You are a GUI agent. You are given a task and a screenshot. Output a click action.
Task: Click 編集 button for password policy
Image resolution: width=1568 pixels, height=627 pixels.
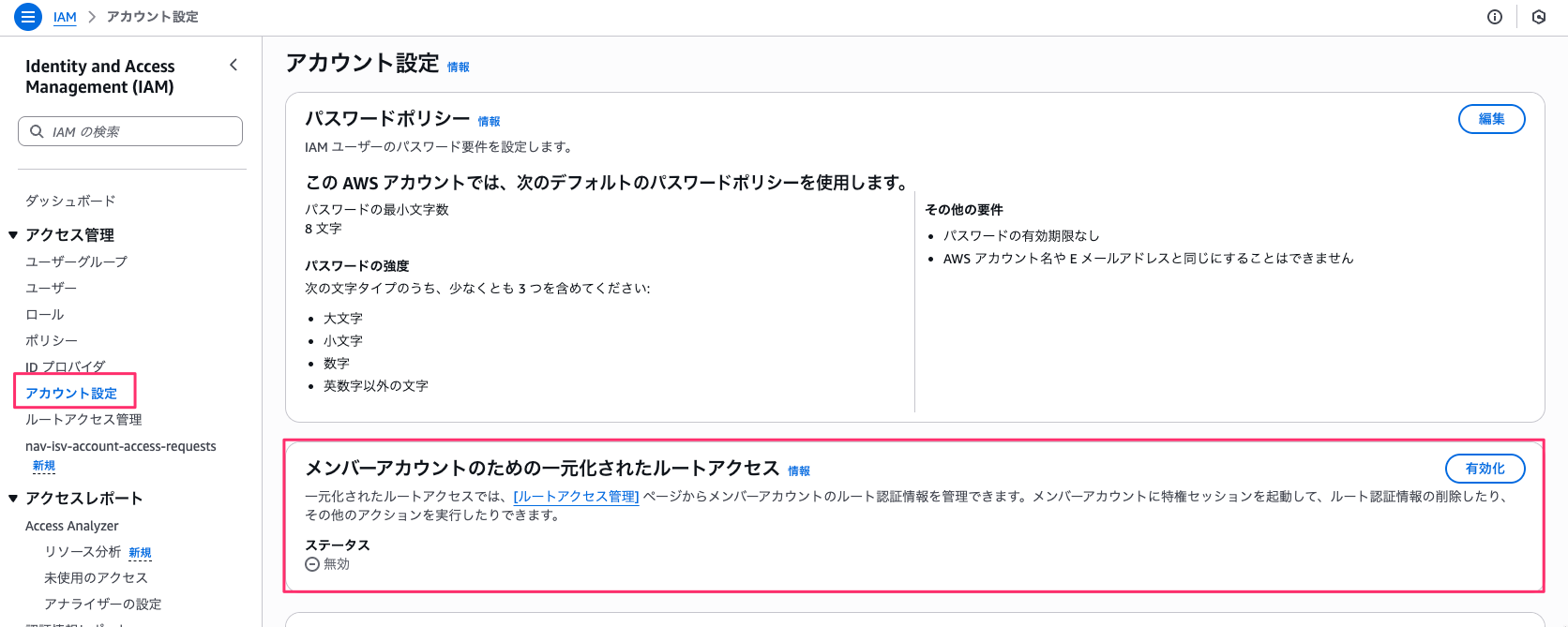[x=1491, y=119]
